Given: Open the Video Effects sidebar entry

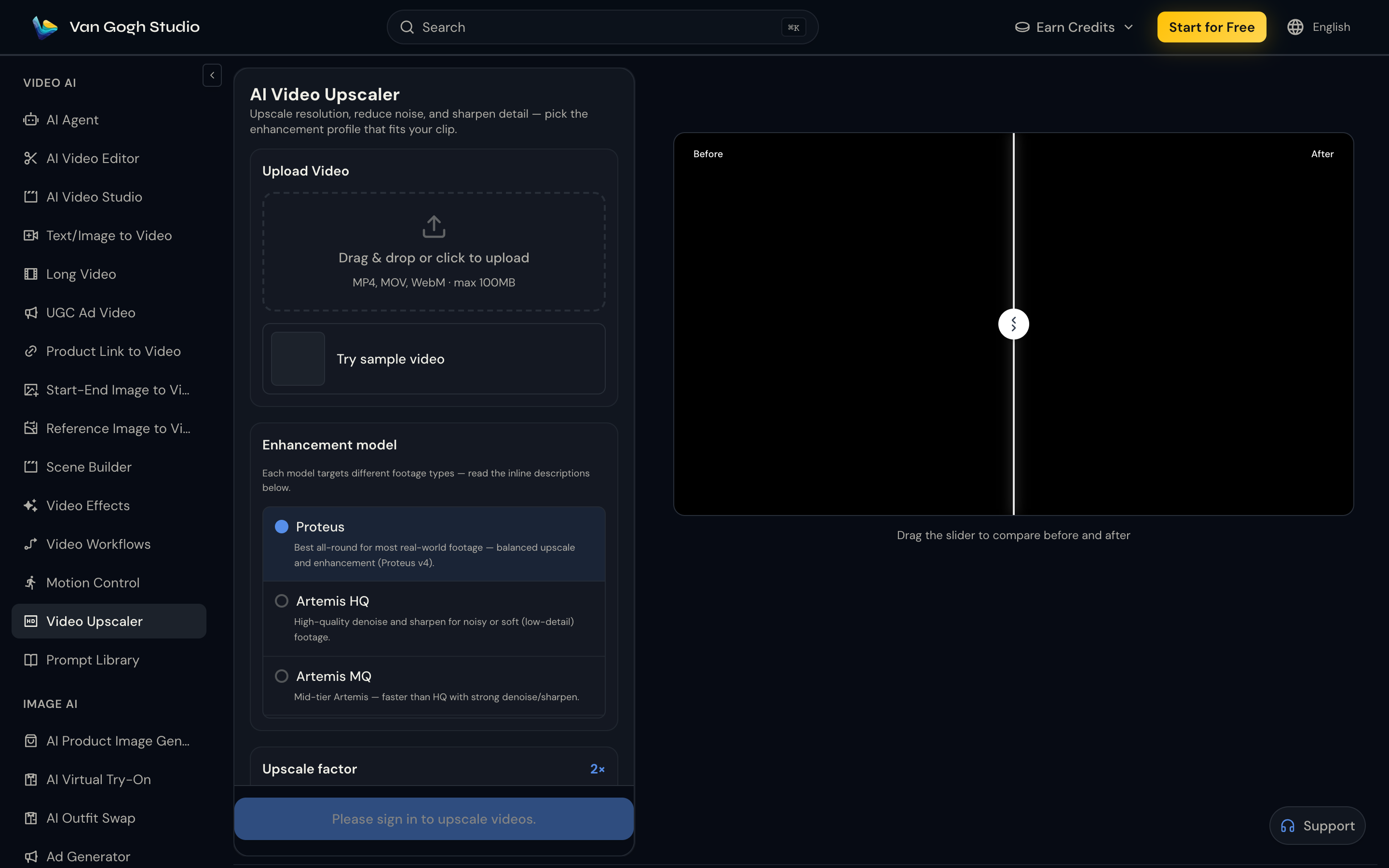Looking at the screenshot, I should tap(109, 505).
